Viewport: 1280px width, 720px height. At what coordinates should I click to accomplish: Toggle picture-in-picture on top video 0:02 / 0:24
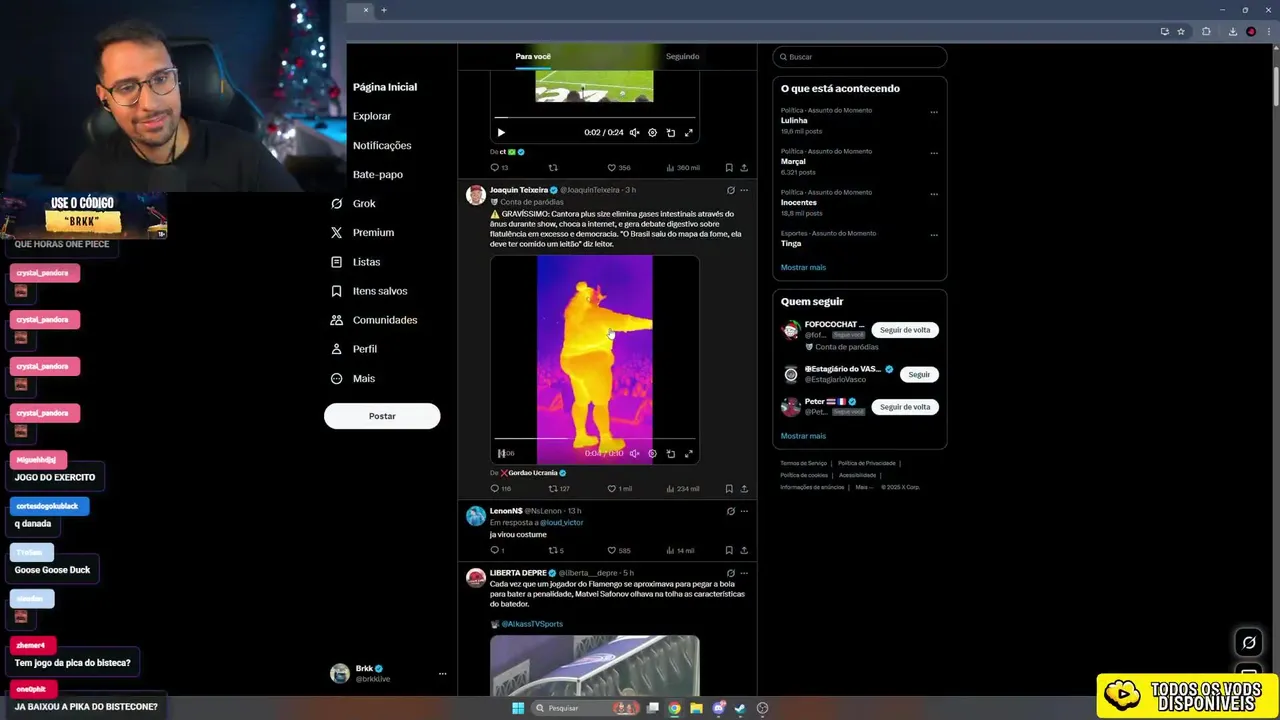670,132
